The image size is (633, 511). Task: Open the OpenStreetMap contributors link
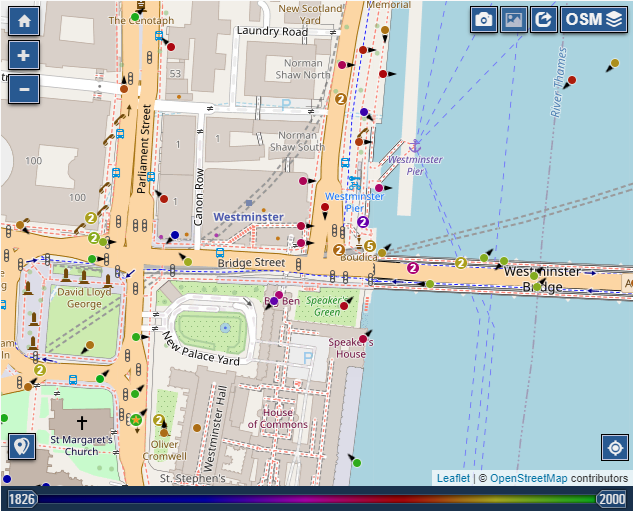pyautogui.click(x=527, y=479)
